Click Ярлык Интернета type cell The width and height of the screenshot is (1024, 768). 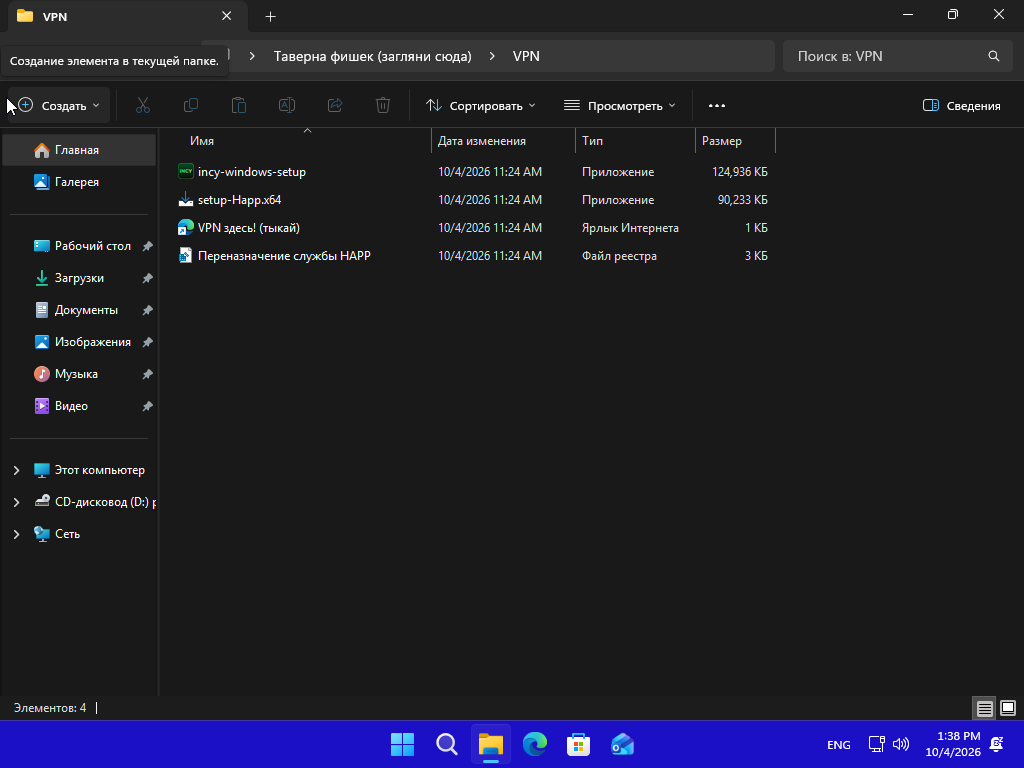click(630, 228)
